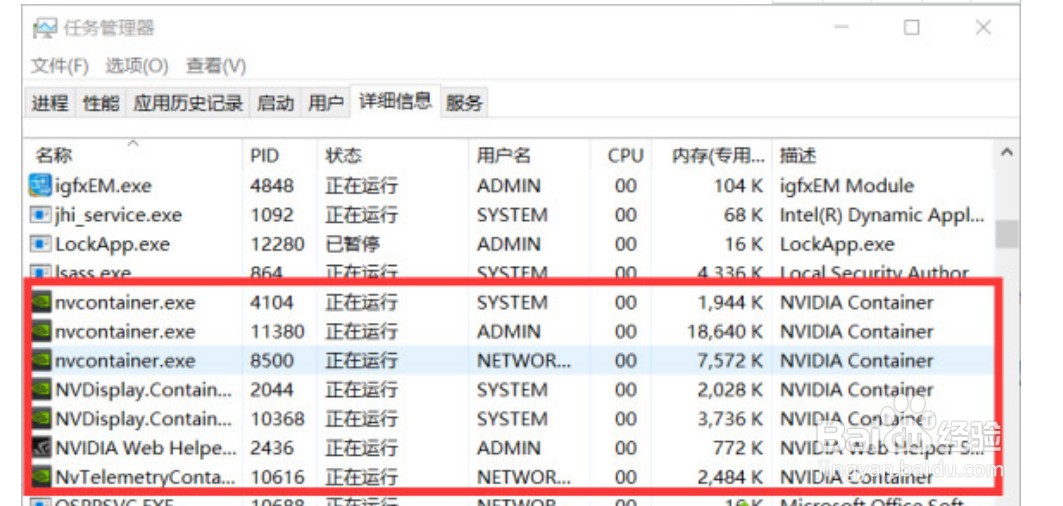Click the NVIDIA Web Helper process icon
The height and width of the screenshot is (506, 1063).
coord(41,448)
